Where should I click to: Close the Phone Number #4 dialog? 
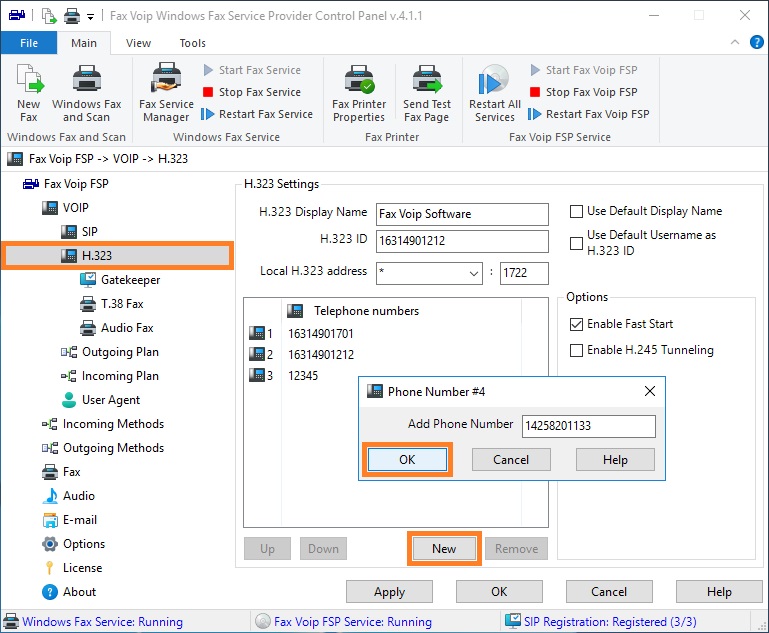click(650, 391)
